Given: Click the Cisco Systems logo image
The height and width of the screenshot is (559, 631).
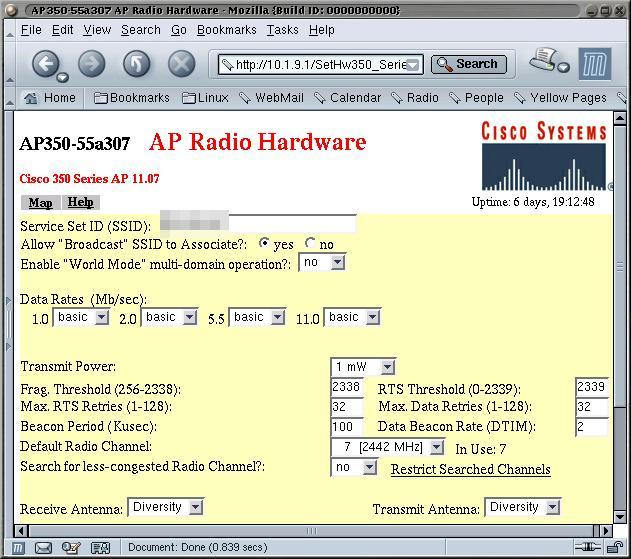Looking at the screenshot, I should click(x=544, y=156).
